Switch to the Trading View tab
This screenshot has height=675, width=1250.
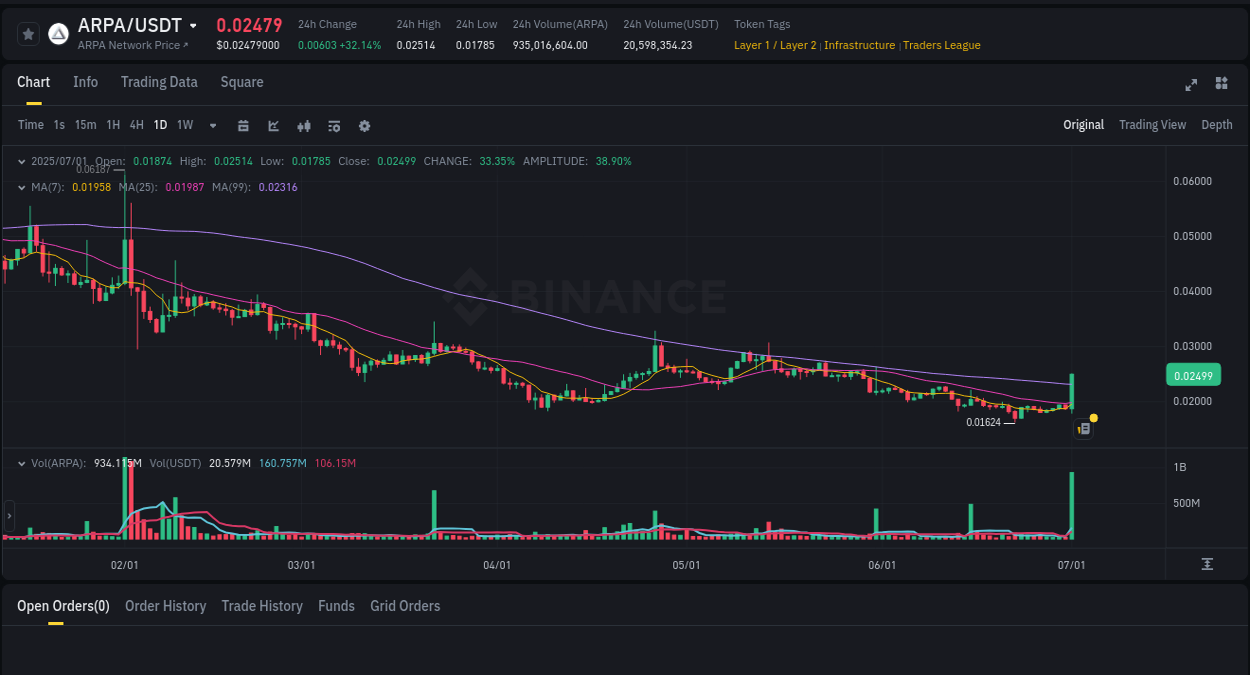pos(1152,125)
